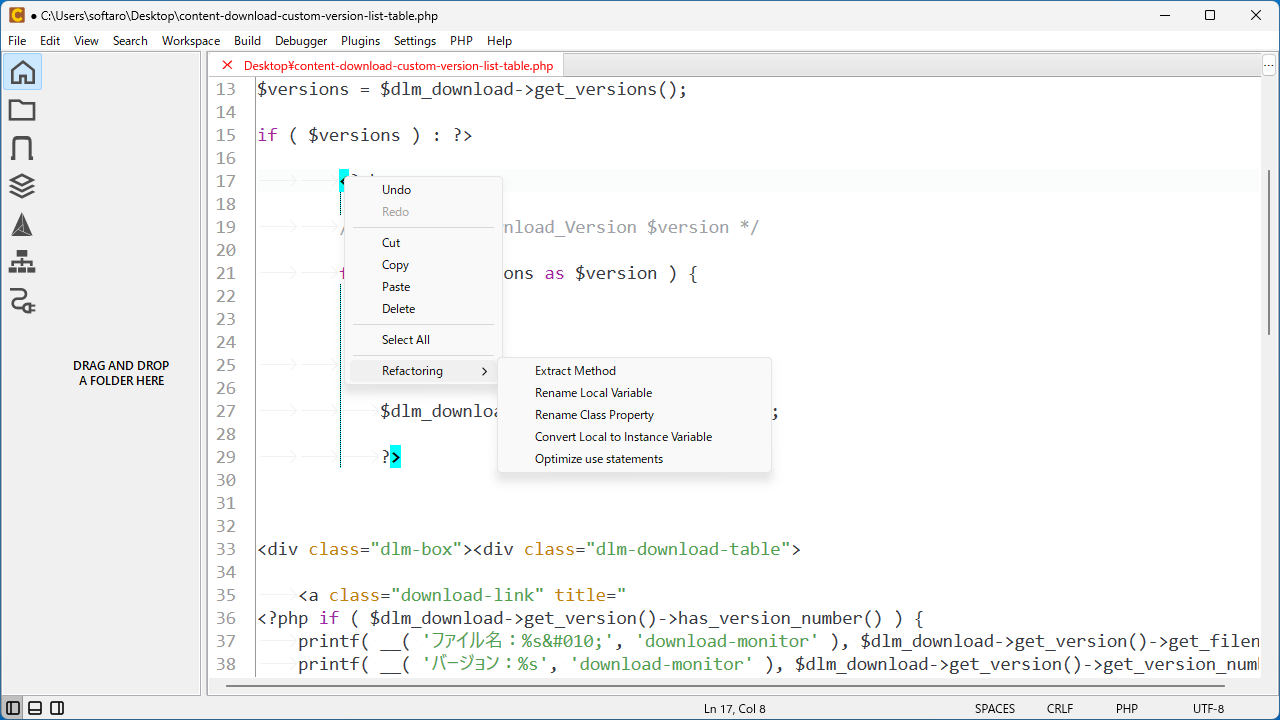Viewport: 1280px width, 720px height.
Task: Open the Search menu
Action: click(130, 41)
